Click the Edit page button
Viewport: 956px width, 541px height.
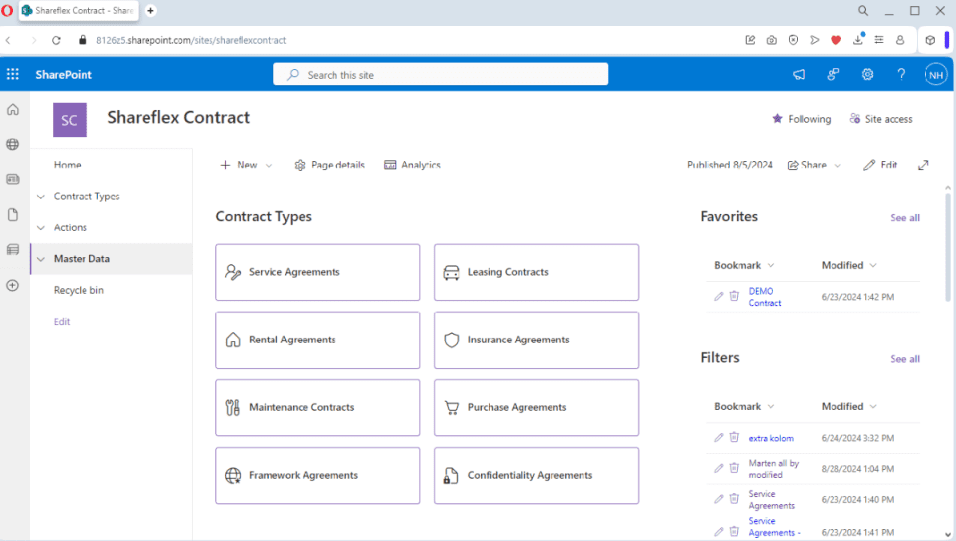coord(880,165)
